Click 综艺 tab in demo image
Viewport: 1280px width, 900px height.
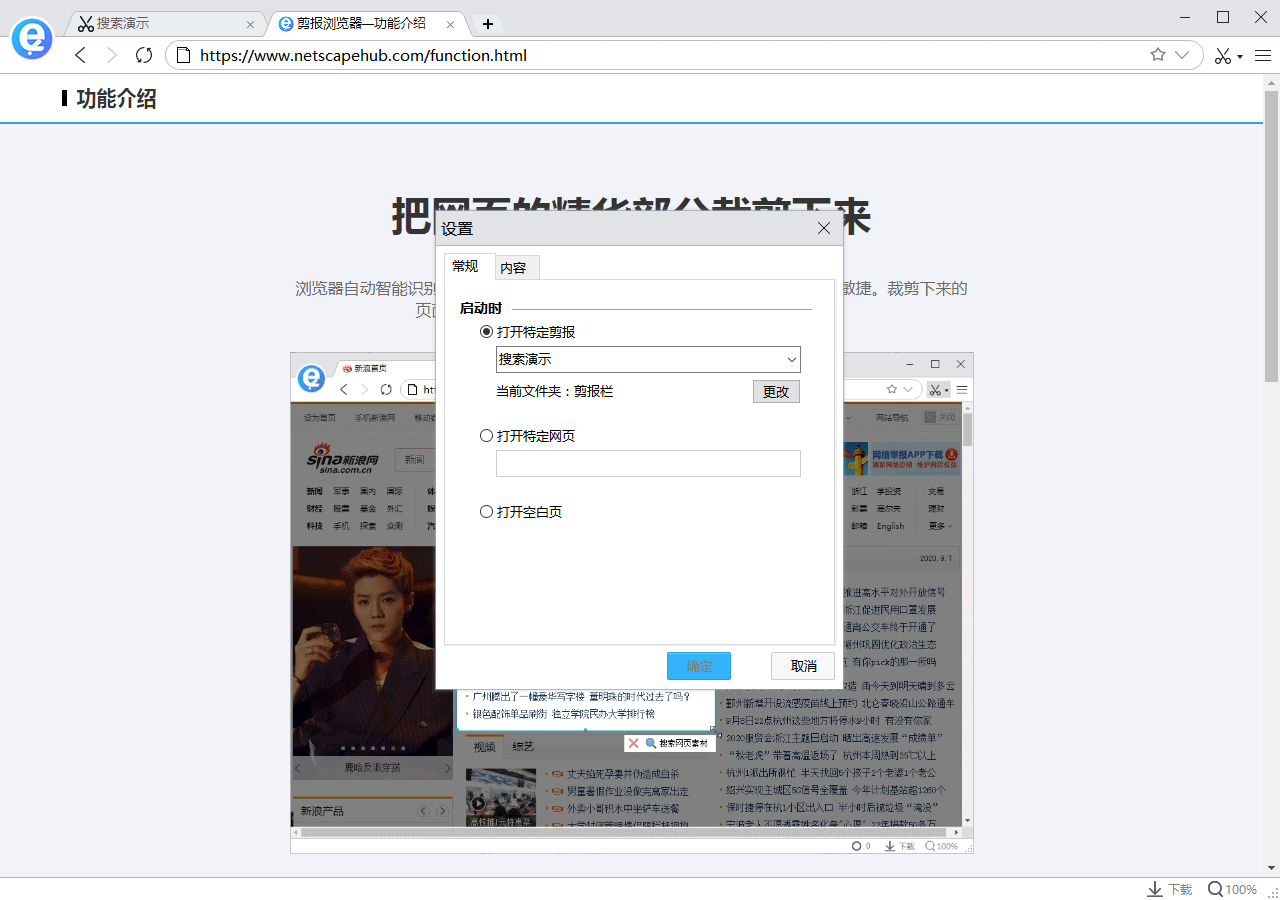click(x=523, y=747)
